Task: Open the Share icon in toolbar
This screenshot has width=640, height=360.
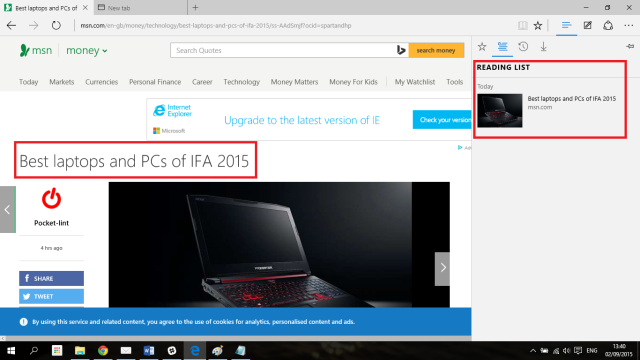Action: pos(608,25)
